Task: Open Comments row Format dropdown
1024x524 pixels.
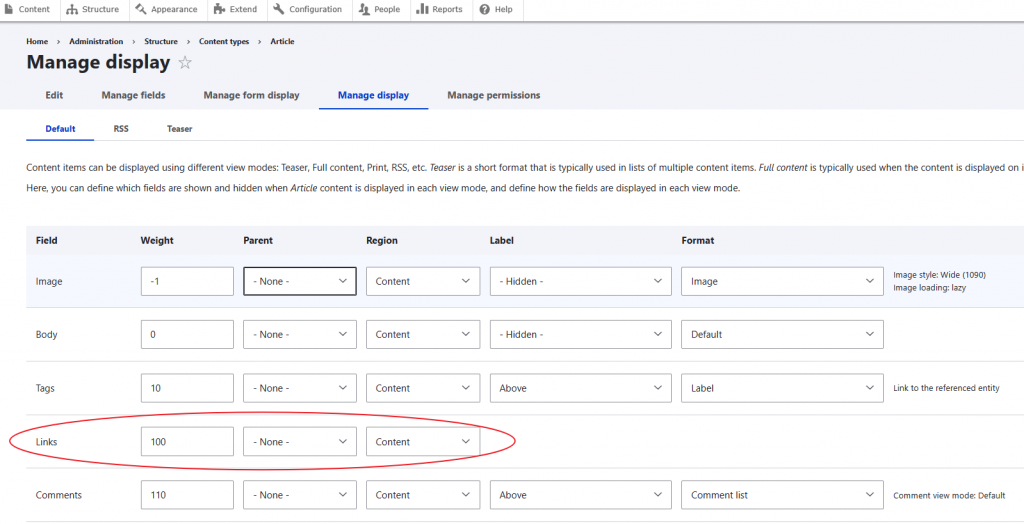Action: coord(782,495)
